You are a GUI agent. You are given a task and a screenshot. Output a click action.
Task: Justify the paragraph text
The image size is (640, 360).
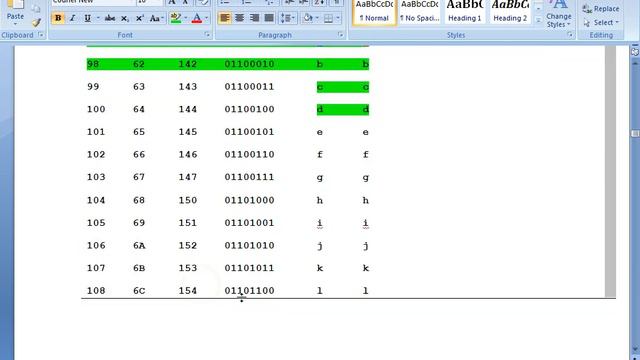[269, 18]
